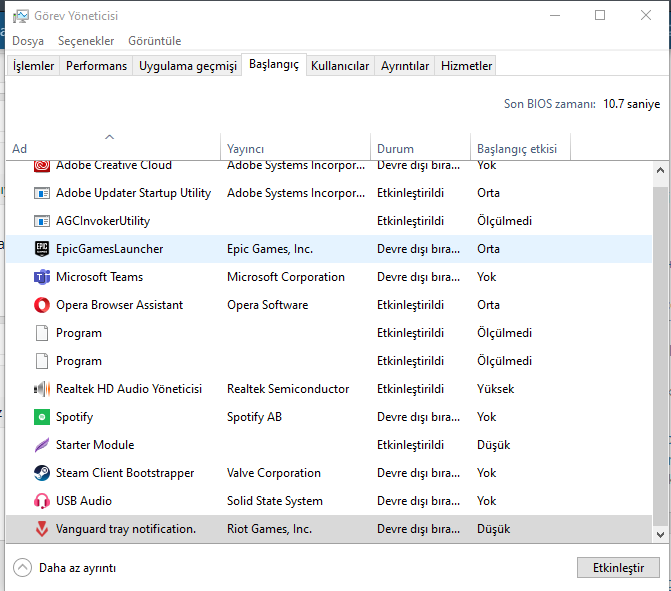Switch to the Hizmetler tab
671x591 pixels.
tap(466, 66)
